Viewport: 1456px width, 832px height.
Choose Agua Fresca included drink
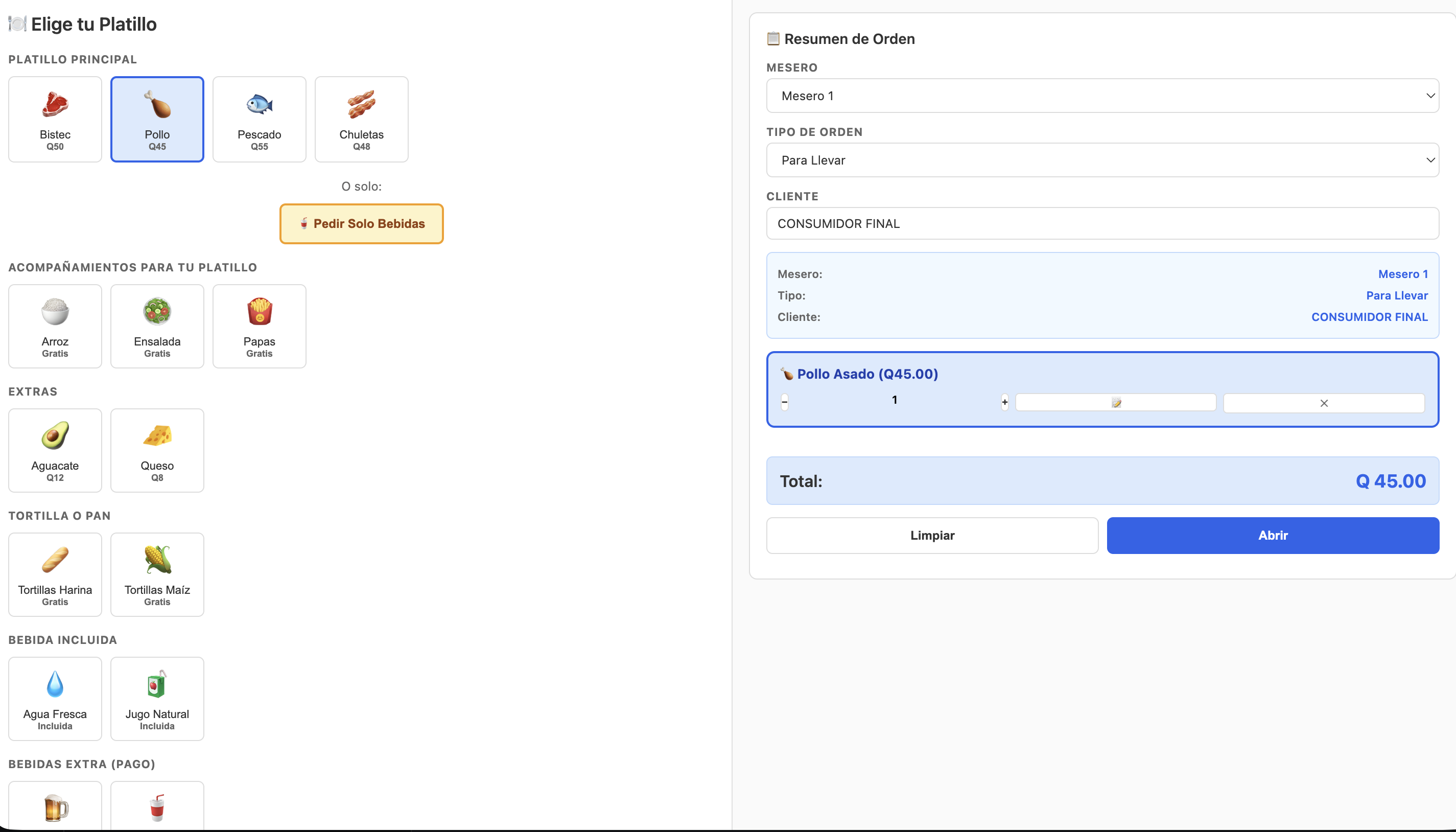[55, 698]
